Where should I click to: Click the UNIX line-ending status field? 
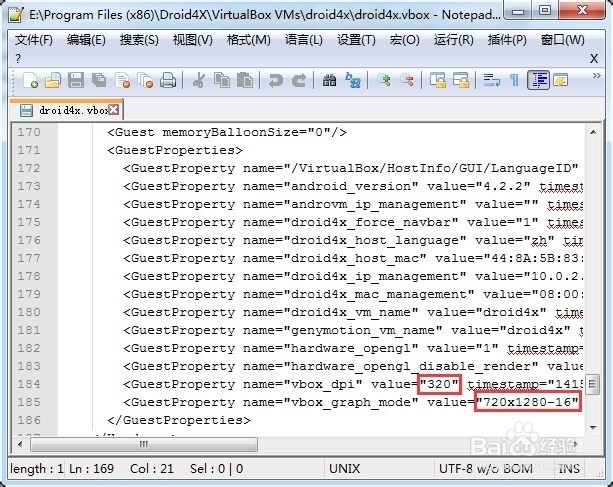378,469
